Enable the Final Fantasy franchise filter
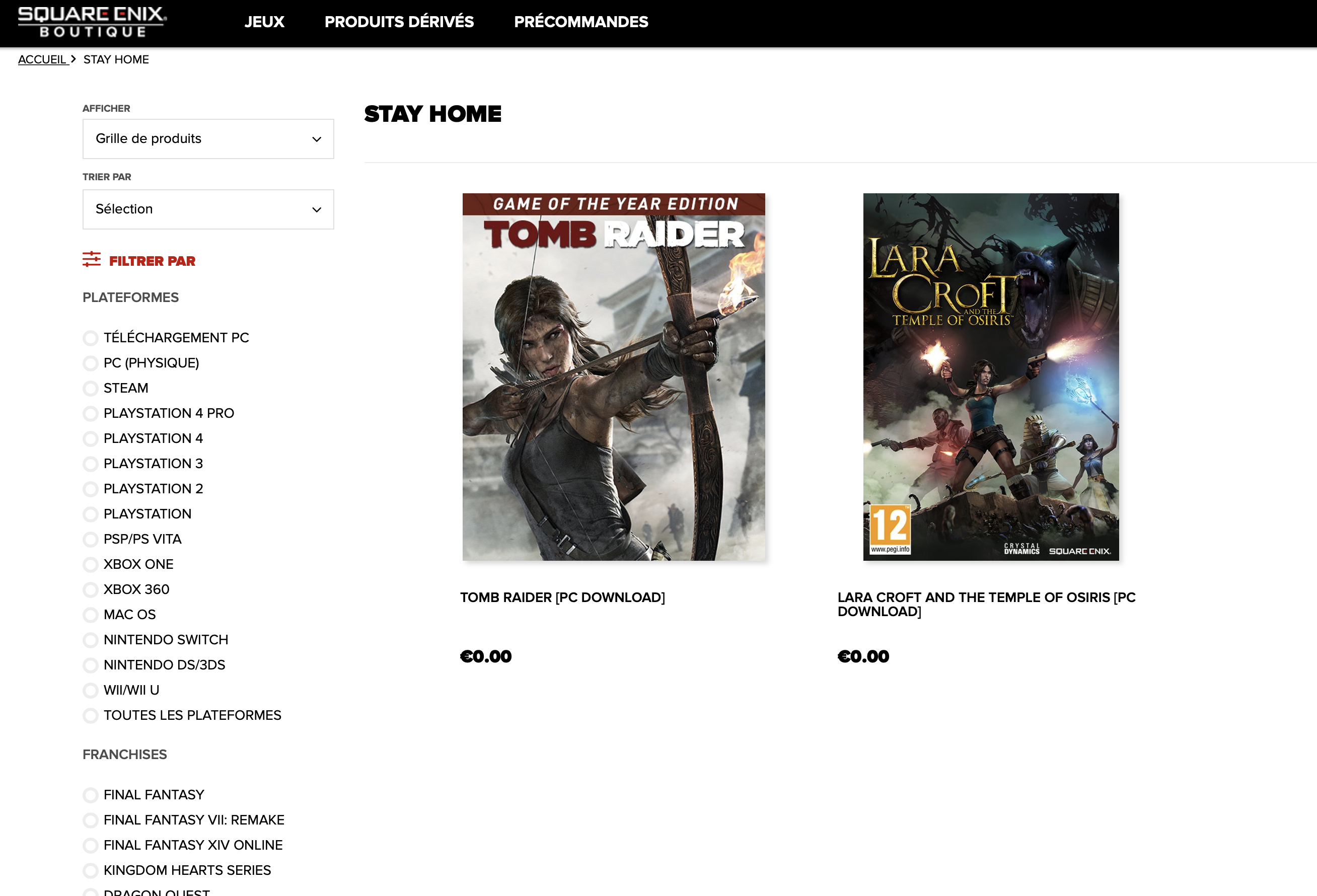 click(x=91, y=795)
